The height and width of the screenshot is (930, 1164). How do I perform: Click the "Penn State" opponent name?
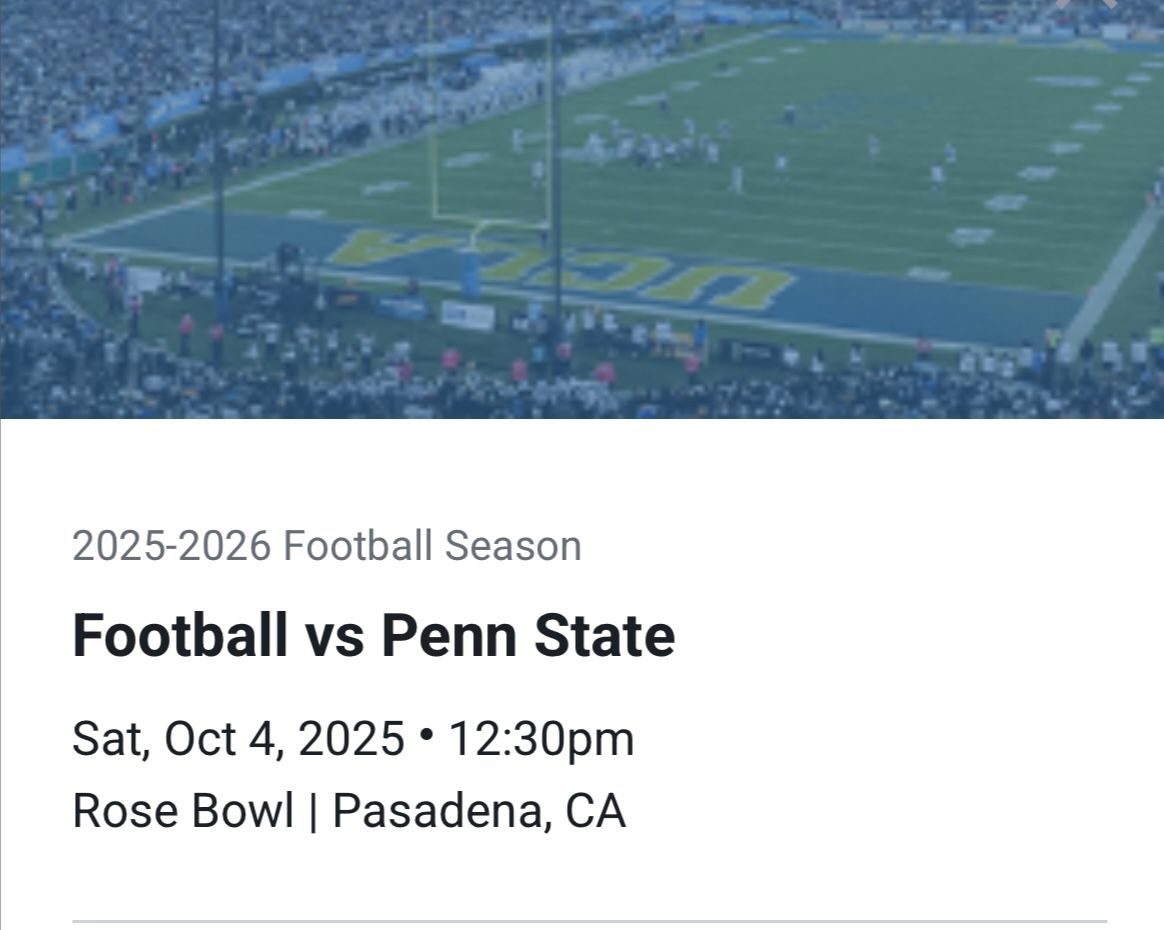[x=528, y=636]
